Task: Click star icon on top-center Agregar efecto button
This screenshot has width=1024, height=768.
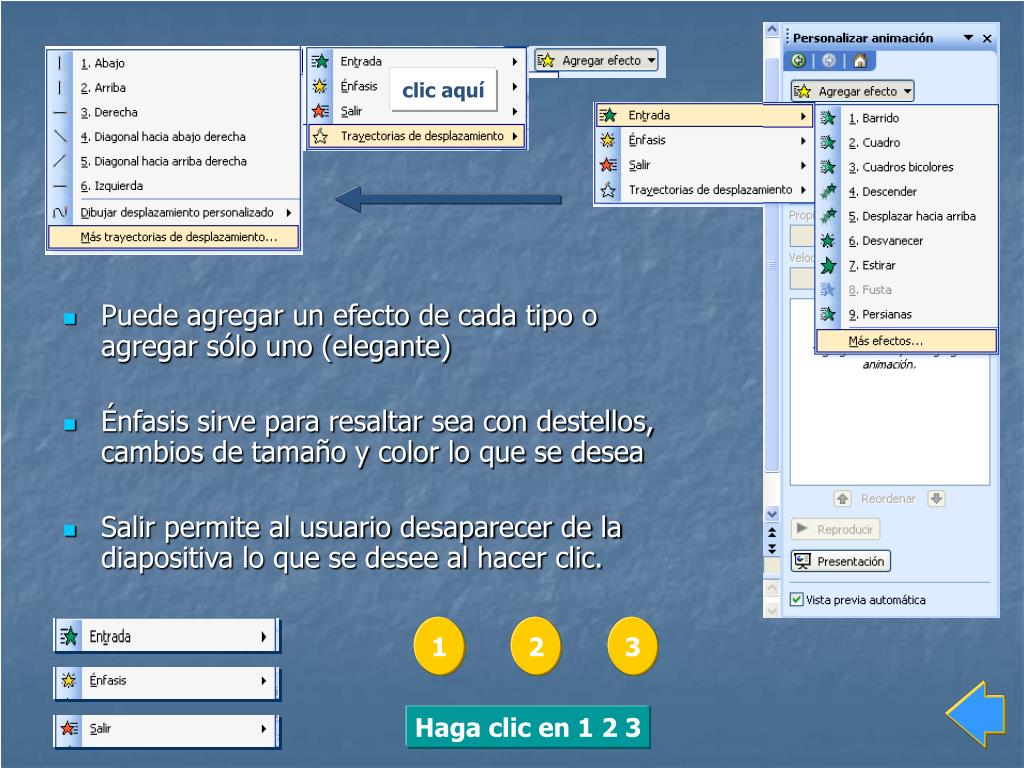Action: [546, 60]
